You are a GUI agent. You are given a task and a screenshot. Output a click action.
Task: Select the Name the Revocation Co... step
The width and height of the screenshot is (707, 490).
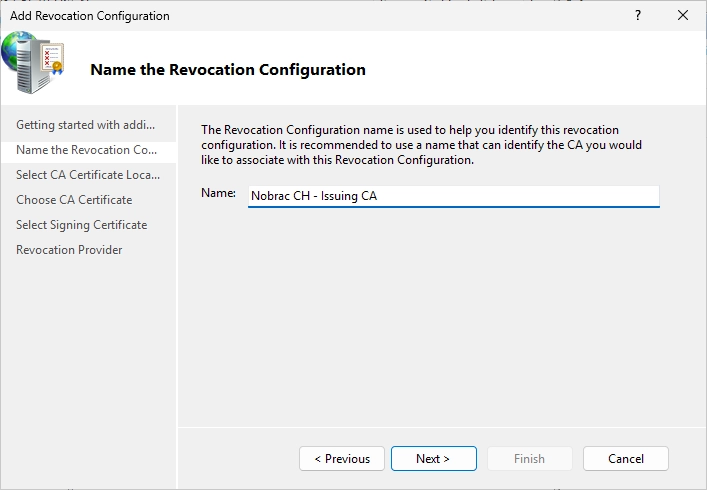[x=87, y=150]
